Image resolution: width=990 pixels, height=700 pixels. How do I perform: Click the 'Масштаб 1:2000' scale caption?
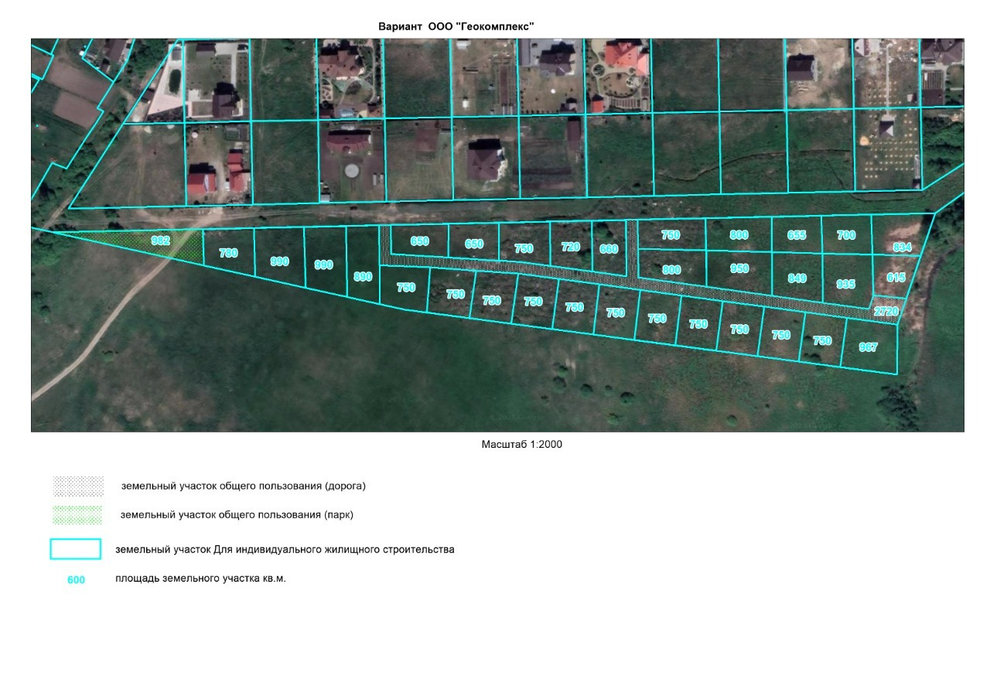coord(522,444)
